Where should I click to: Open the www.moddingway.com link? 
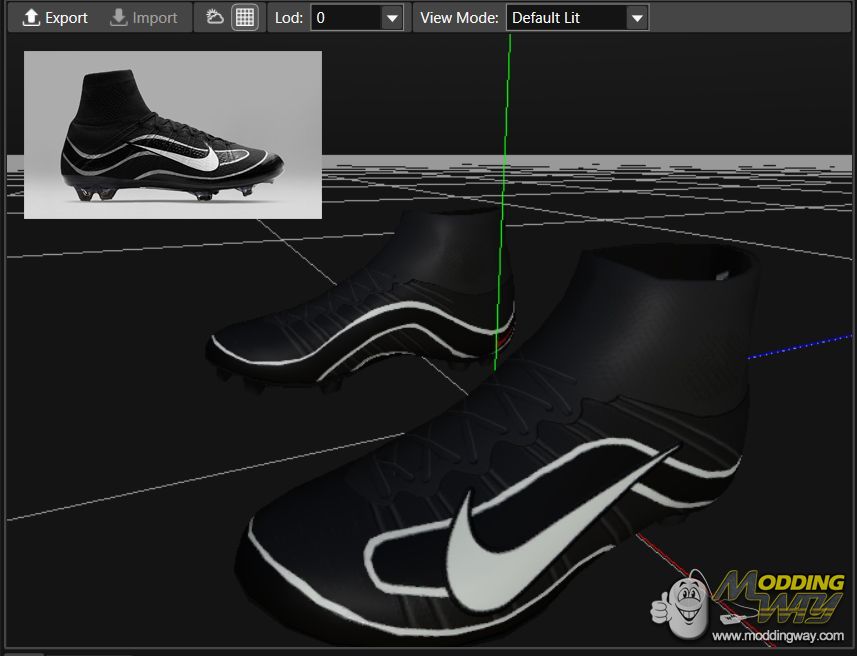point(778,635)
